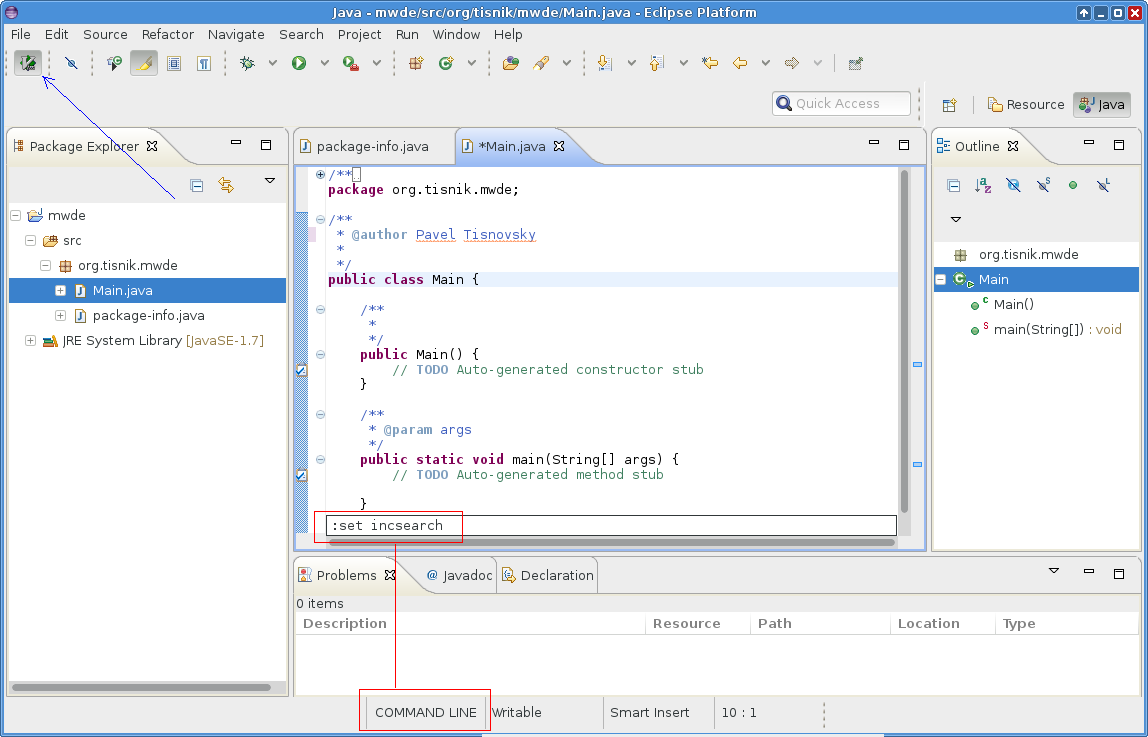Click the Description column header
Image resolution: width=1148 pixels, height=737 pixels.
point(469,624)
